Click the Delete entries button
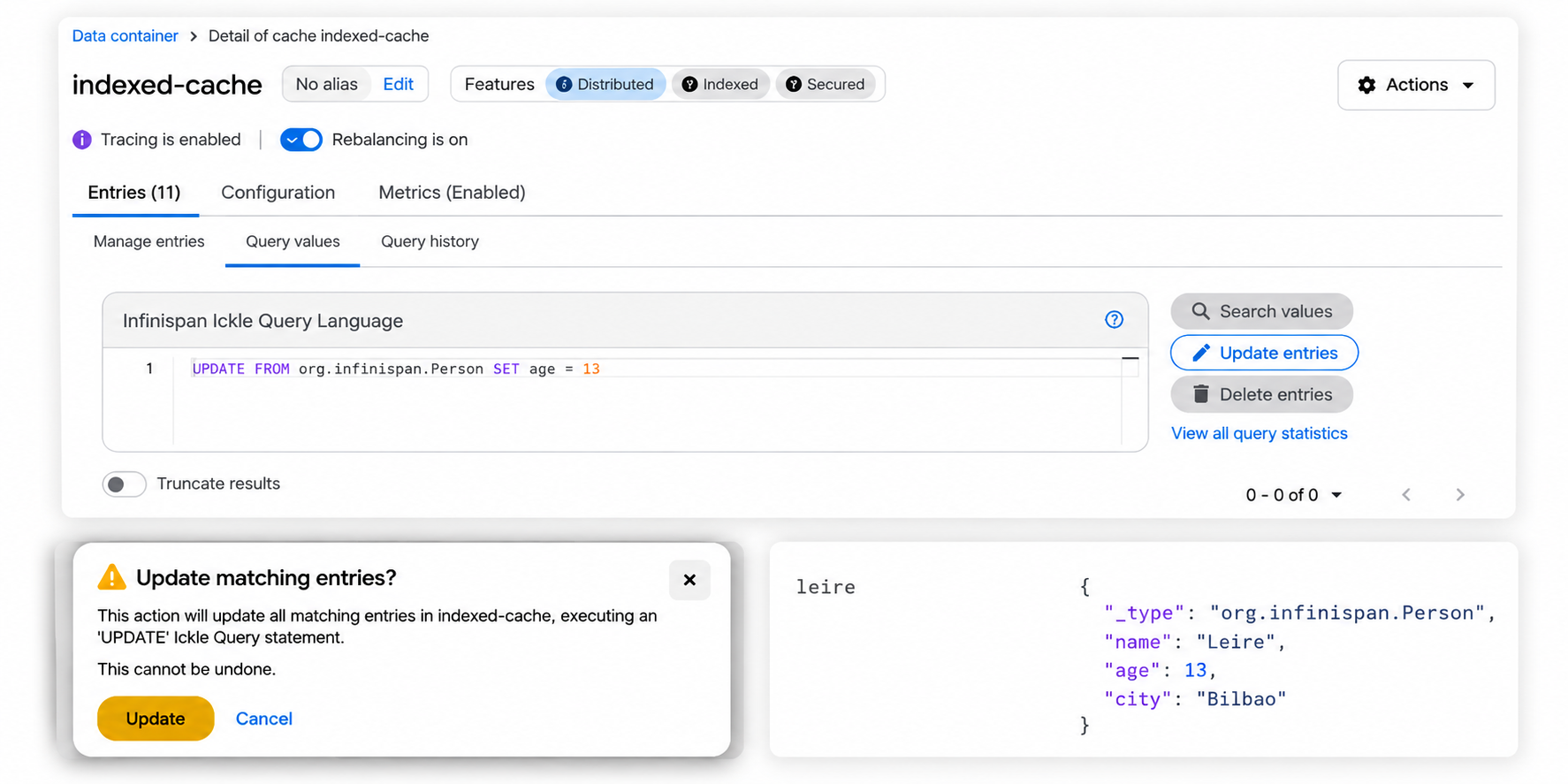 [1261, 394]
